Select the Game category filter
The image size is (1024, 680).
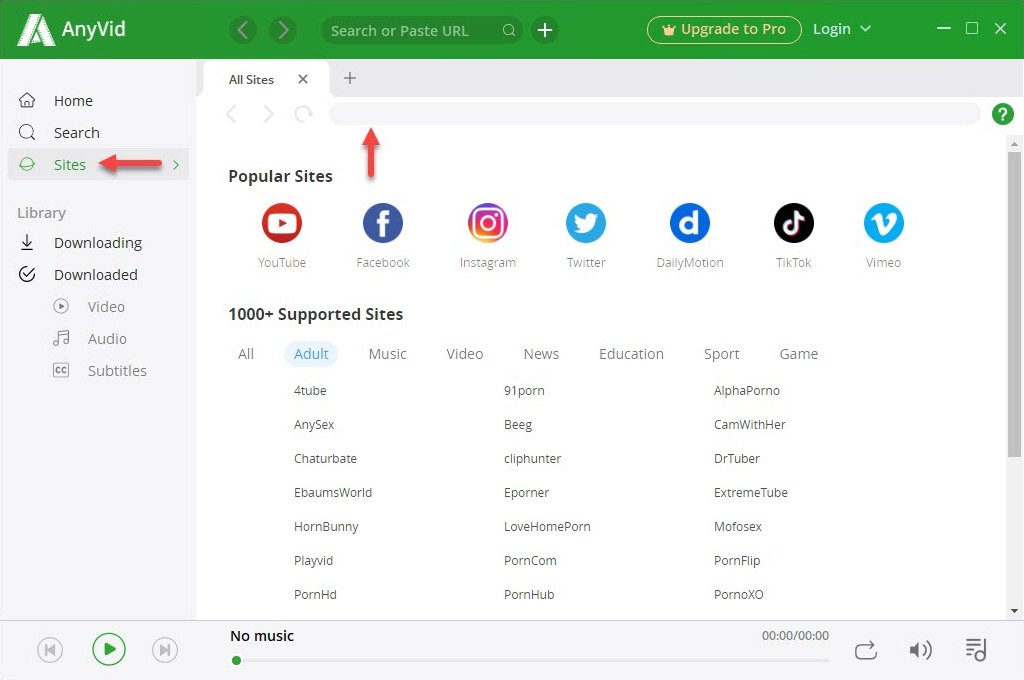tap(799, 354)
